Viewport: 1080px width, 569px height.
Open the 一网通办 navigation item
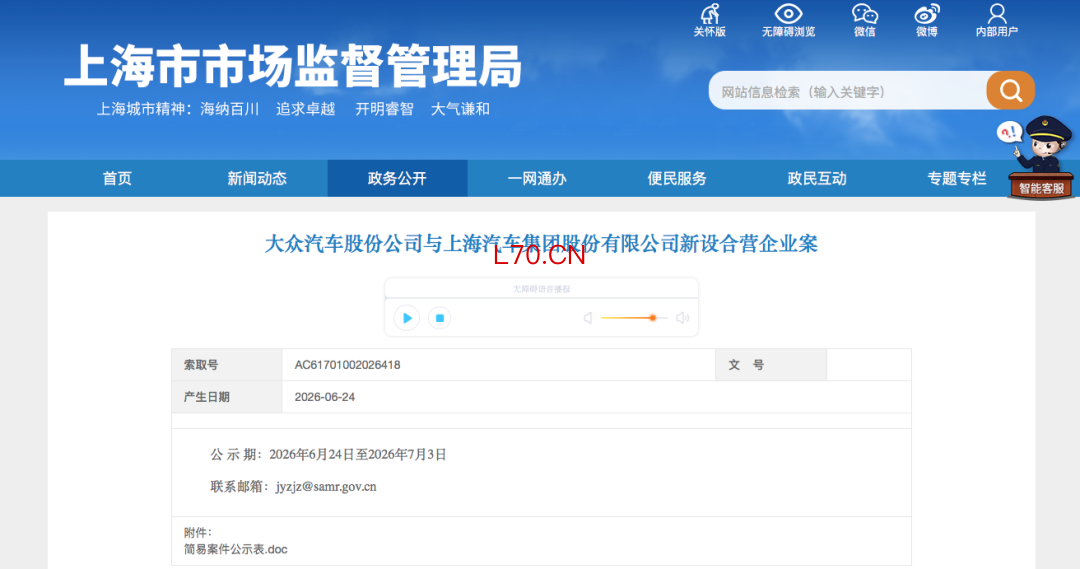pos(537,178)
